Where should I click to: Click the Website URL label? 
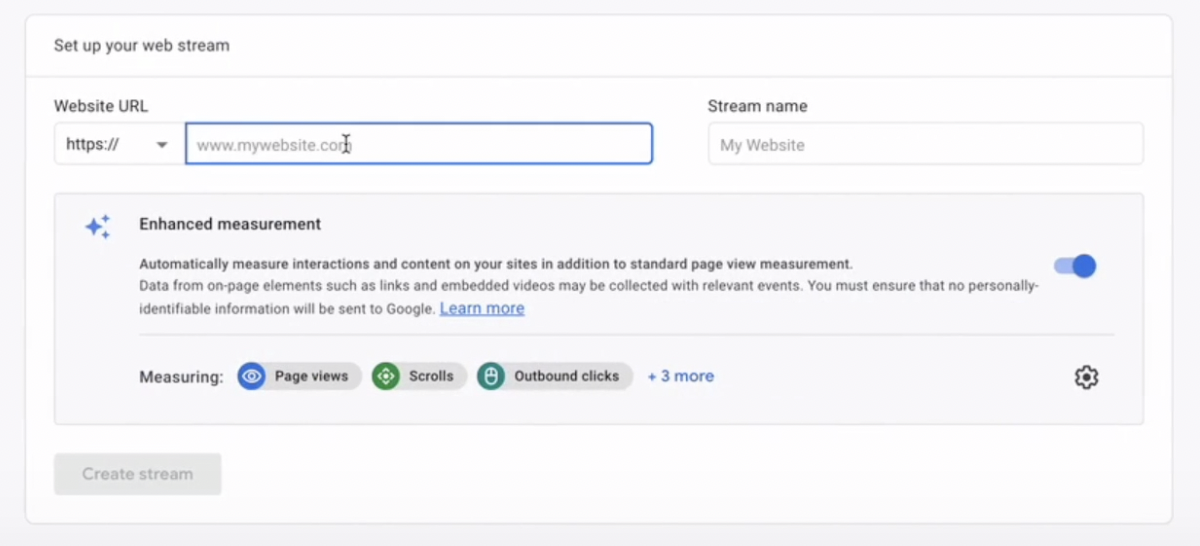(101, 106)
